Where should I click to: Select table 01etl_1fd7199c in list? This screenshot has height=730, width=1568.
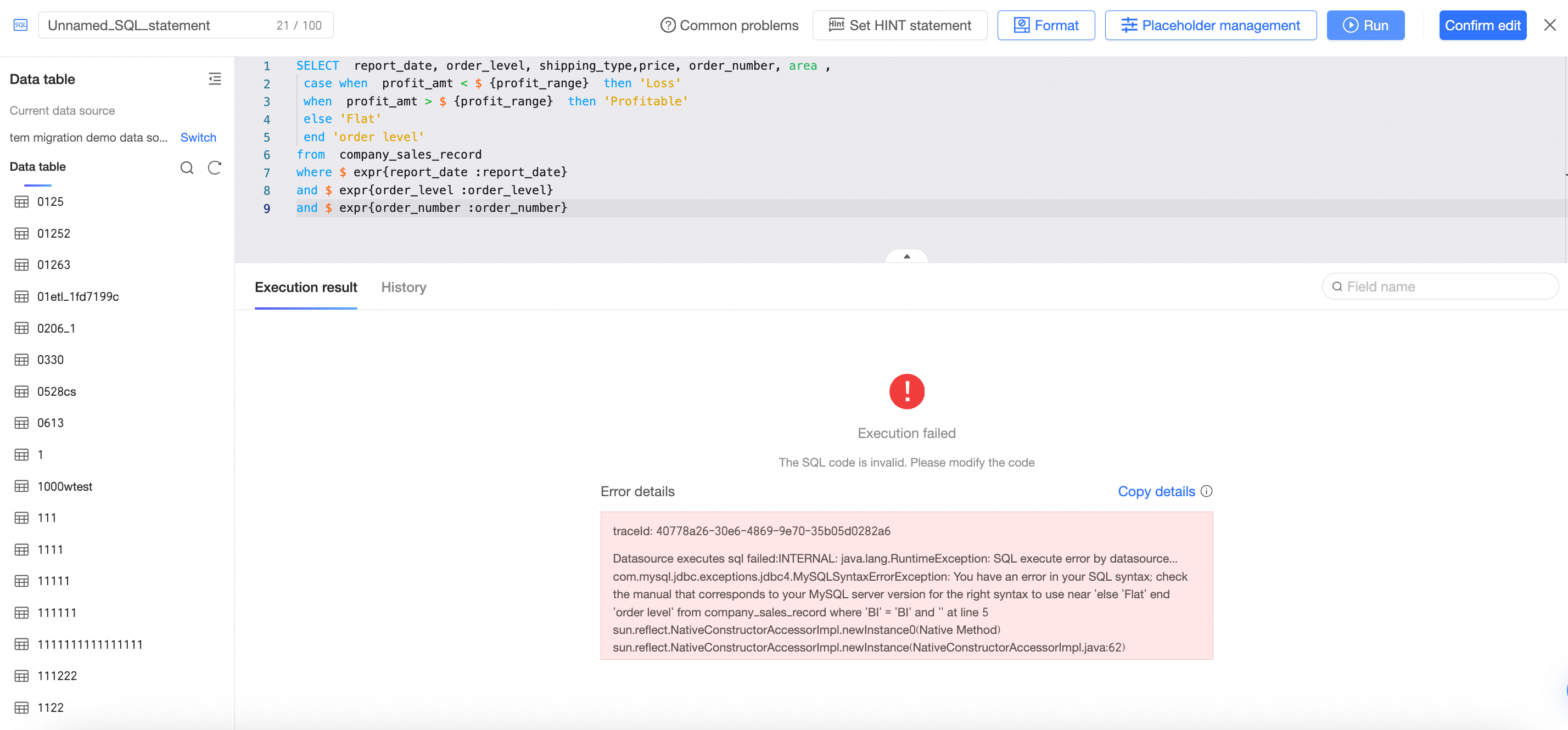[78, 296]
